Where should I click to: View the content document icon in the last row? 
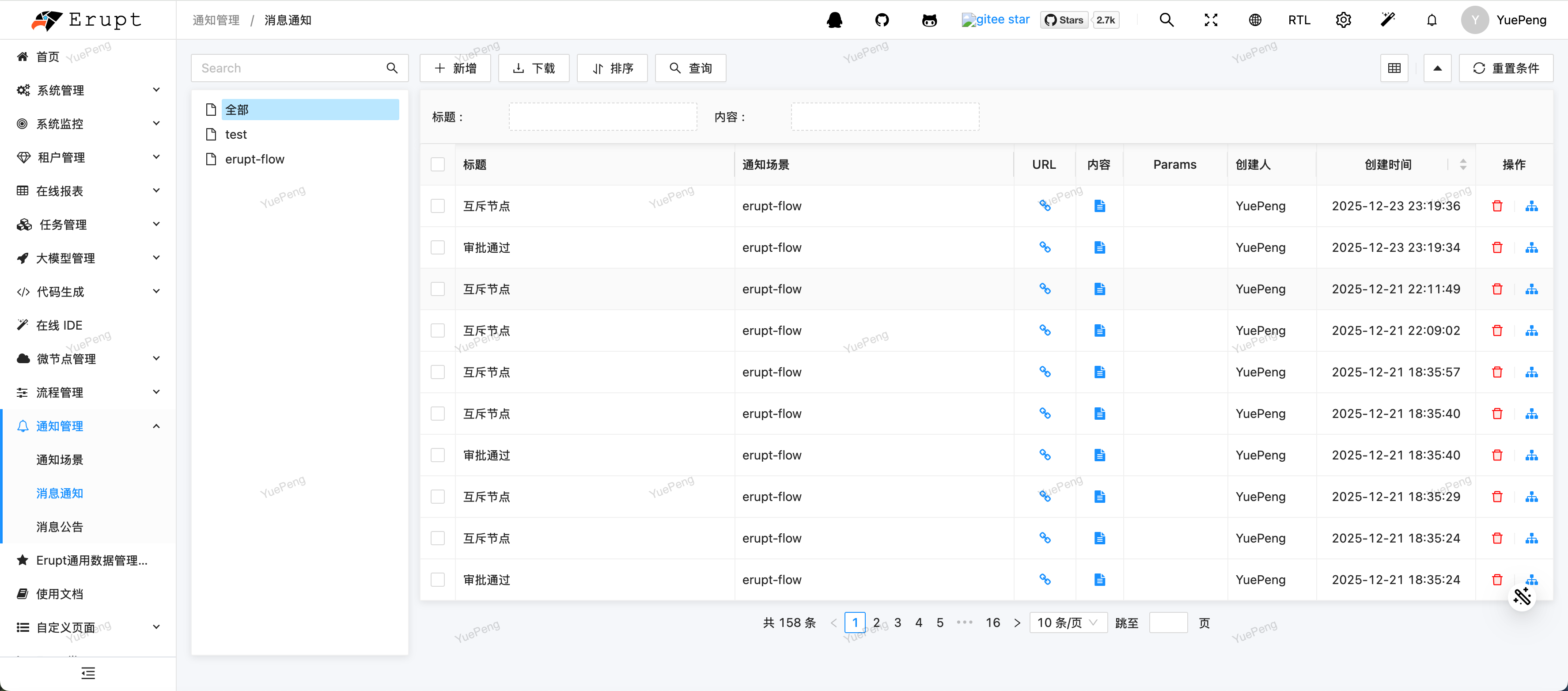click(1099, 580)
